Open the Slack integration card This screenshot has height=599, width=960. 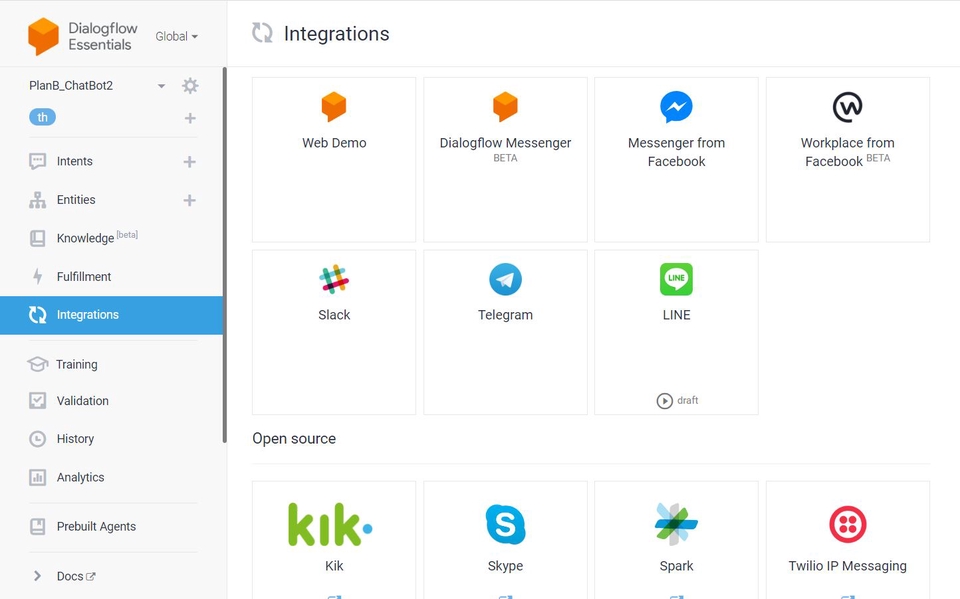[334, 333]
